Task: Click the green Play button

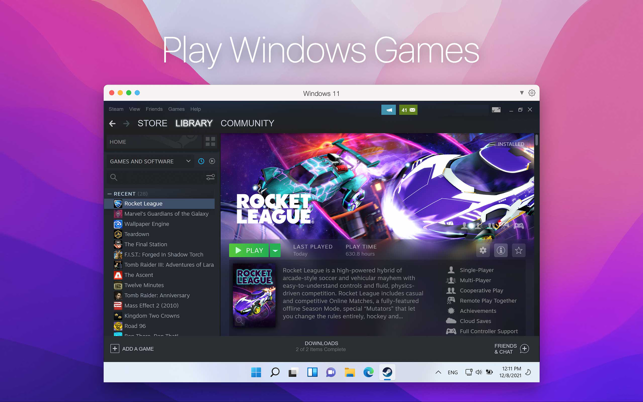Action: pyautogui.click(x=249, y=250)
